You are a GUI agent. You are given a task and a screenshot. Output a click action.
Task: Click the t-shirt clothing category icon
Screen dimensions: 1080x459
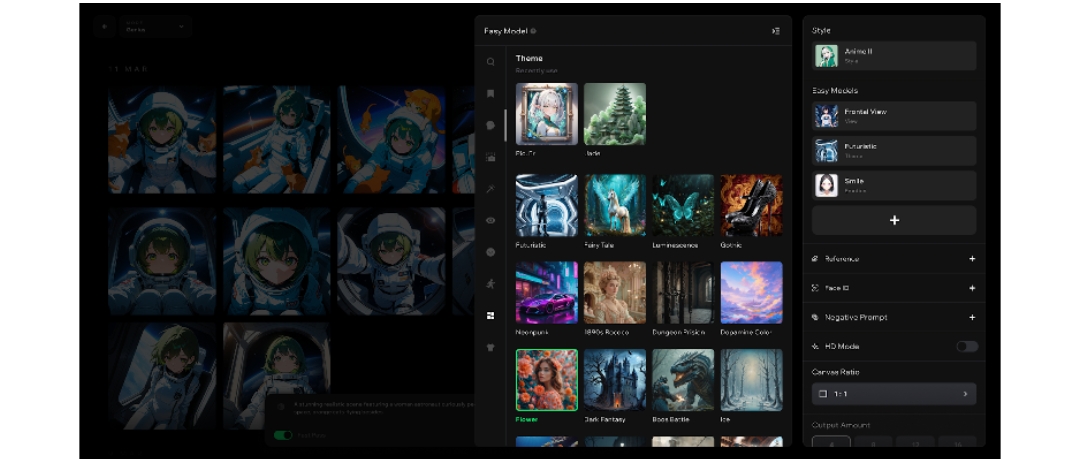[x=490, y=348]
